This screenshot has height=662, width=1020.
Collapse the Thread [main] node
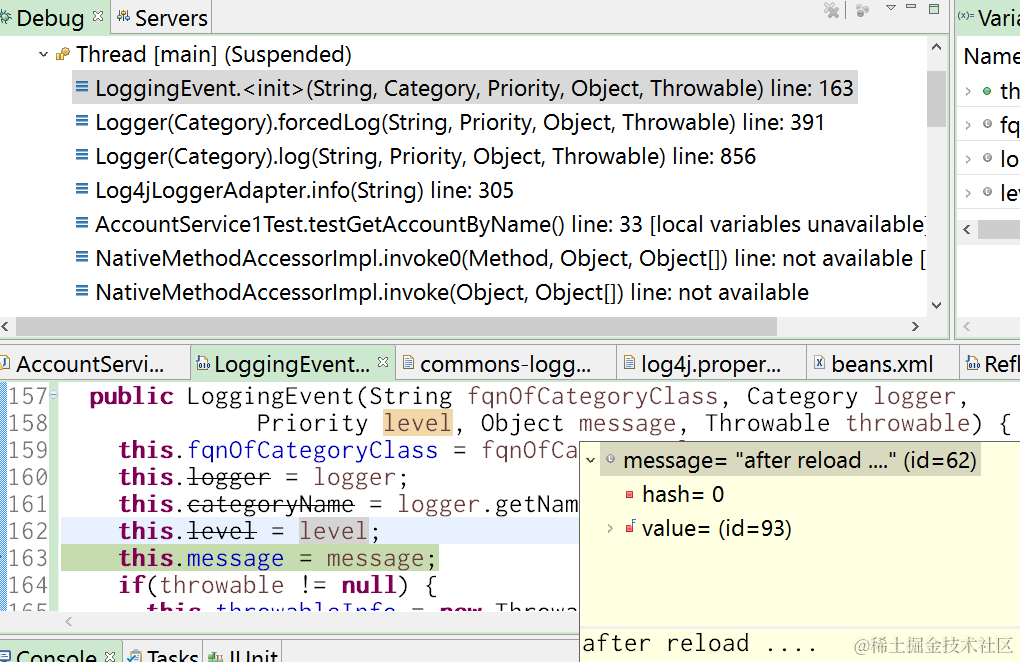(x=44, y=54)
